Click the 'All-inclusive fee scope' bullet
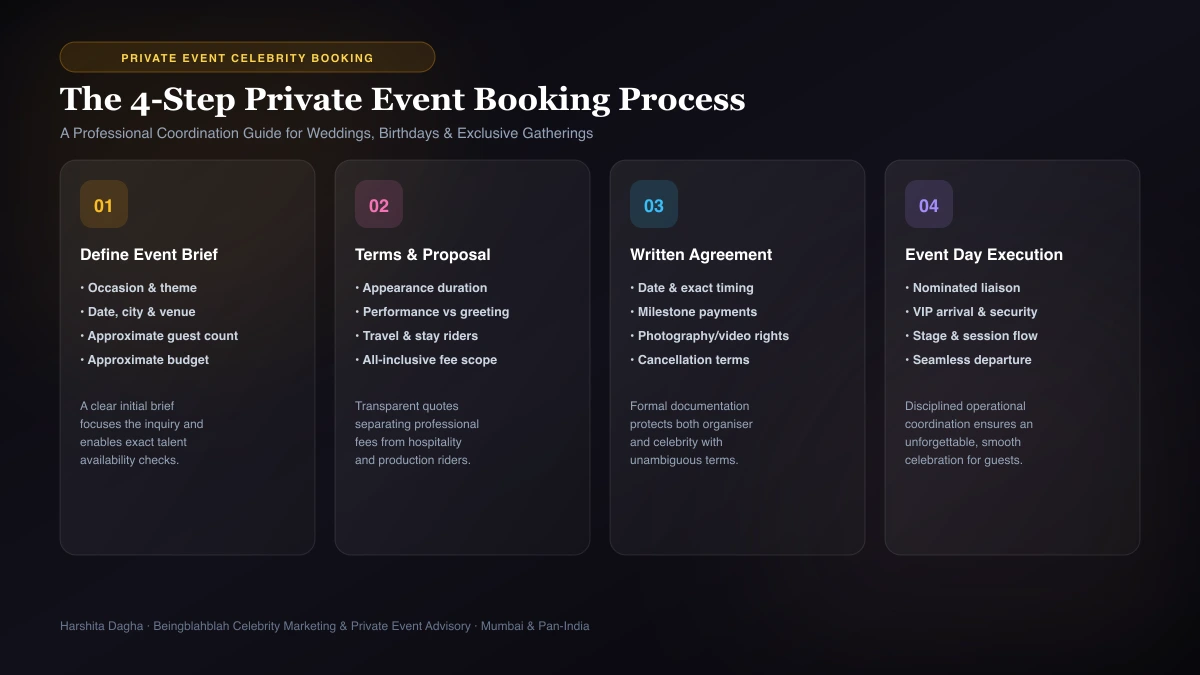 426,360
